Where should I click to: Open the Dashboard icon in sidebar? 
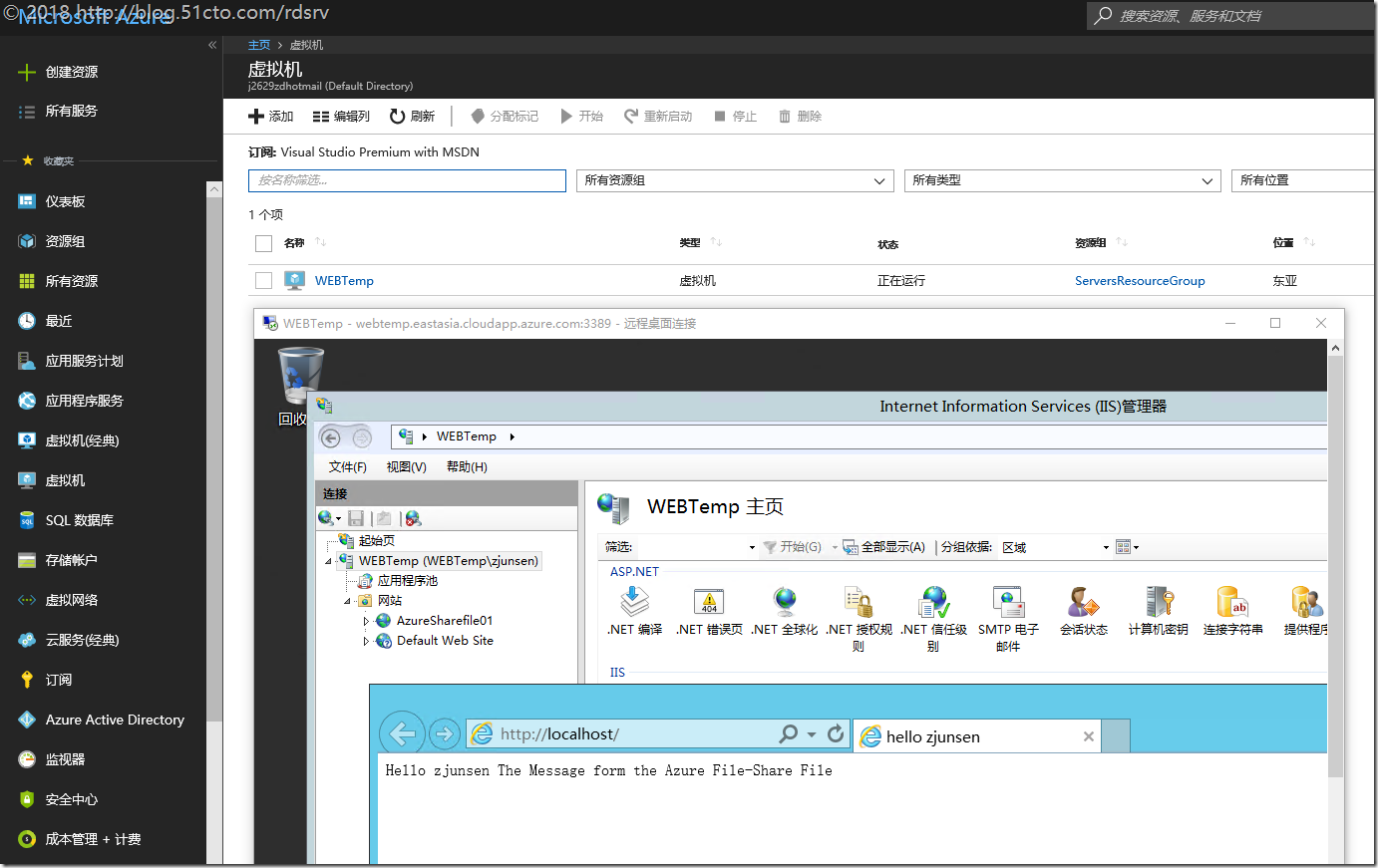(x=27, y=201)
